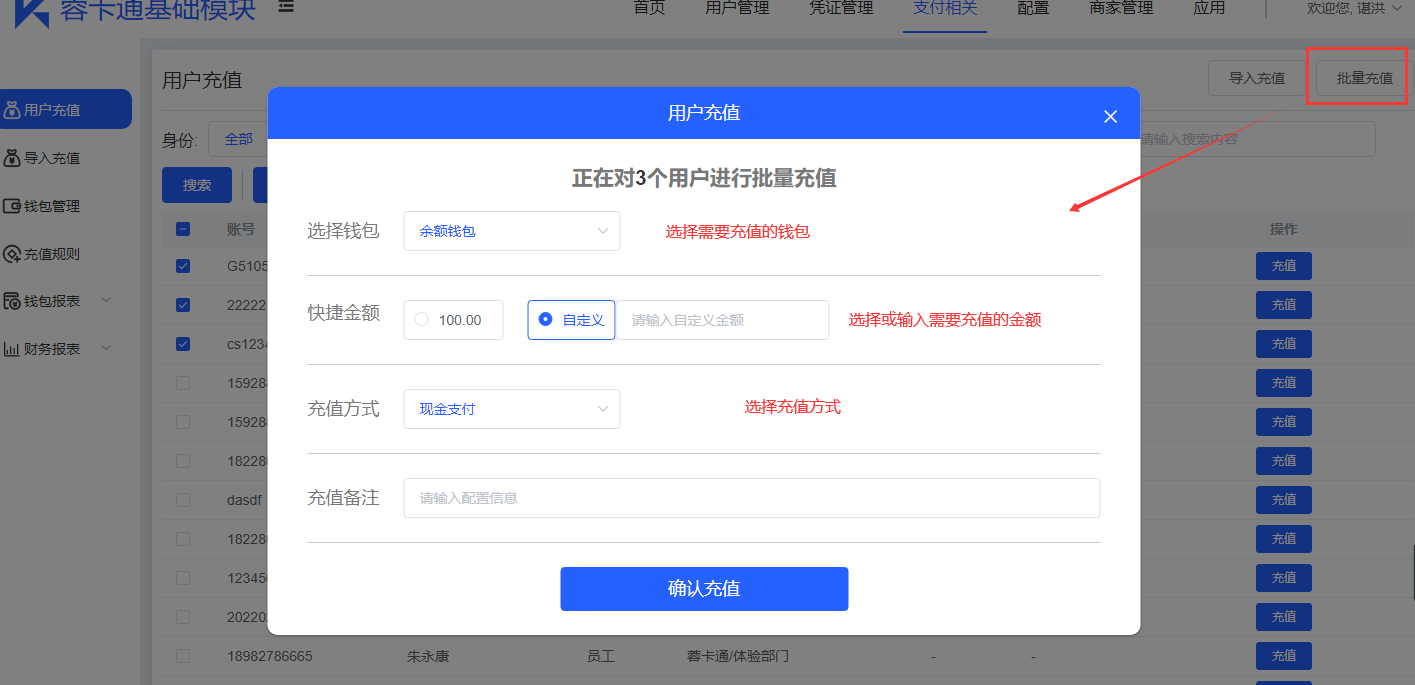Click the 批量充值 button

(x=1364, y=78)
